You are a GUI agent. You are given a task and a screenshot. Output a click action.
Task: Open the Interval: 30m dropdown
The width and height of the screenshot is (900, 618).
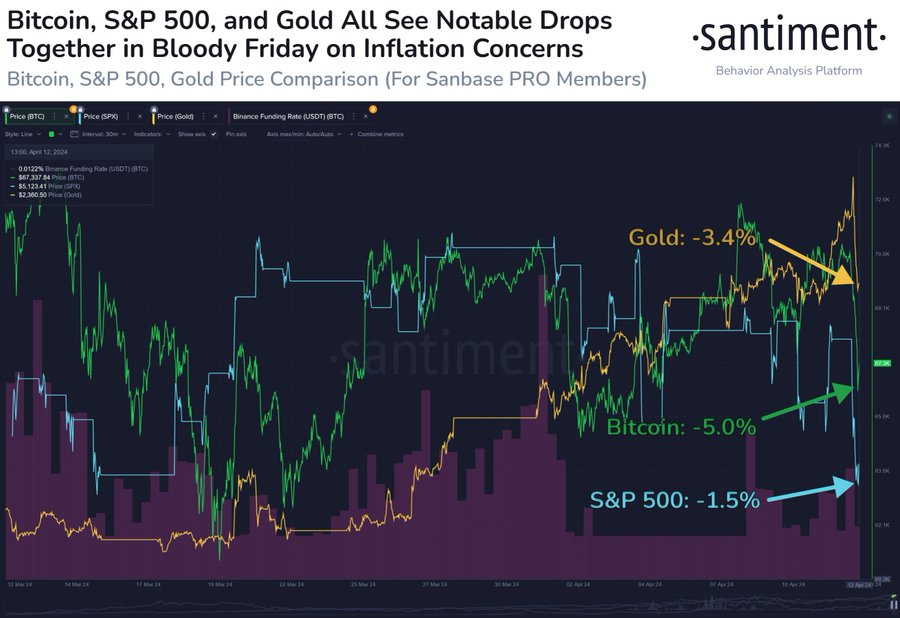(104, 134)
